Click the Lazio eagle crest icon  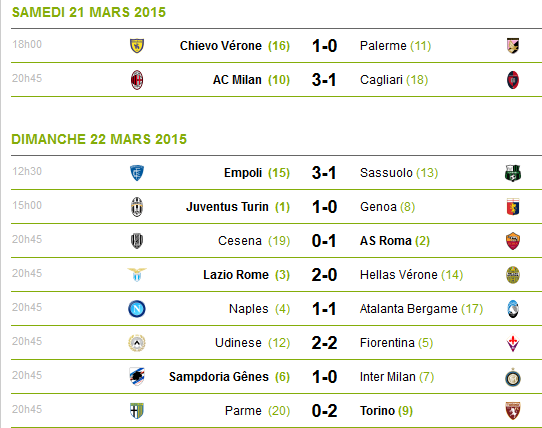pos(137,275)
